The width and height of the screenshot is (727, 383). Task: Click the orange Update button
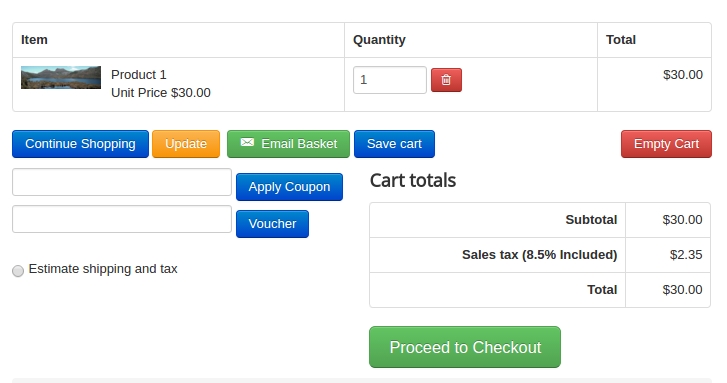tap(186, 144)
